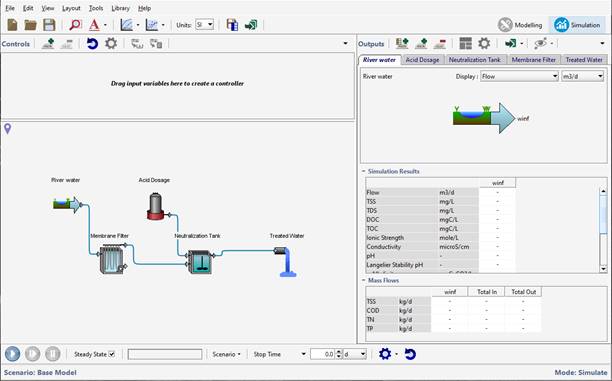This screenshot has width=612, height=381.
Task: Open the Controls panel gear settings
Action: (111, 43)
